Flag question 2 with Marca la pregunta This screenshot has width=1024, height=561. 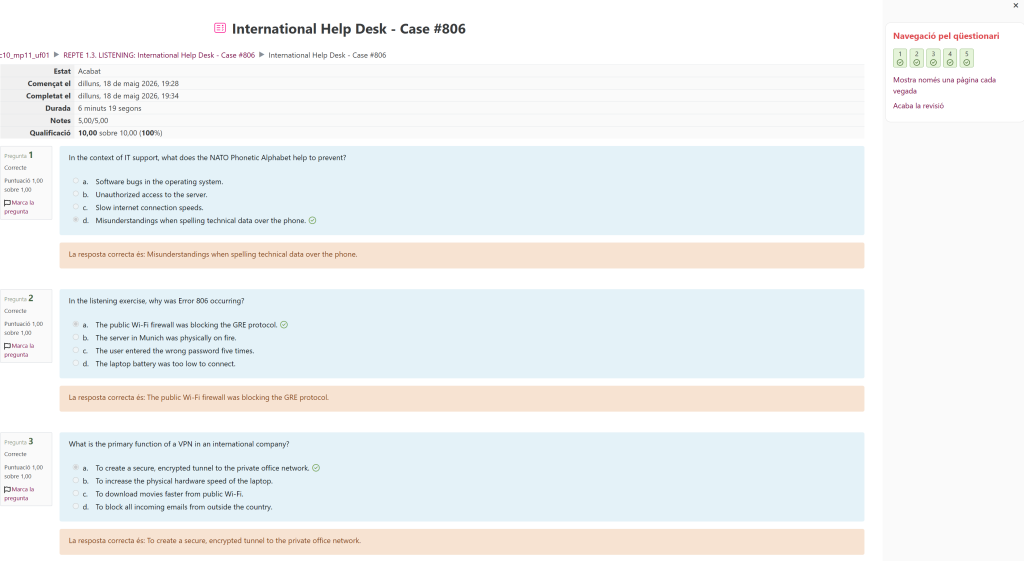point(19,350)
